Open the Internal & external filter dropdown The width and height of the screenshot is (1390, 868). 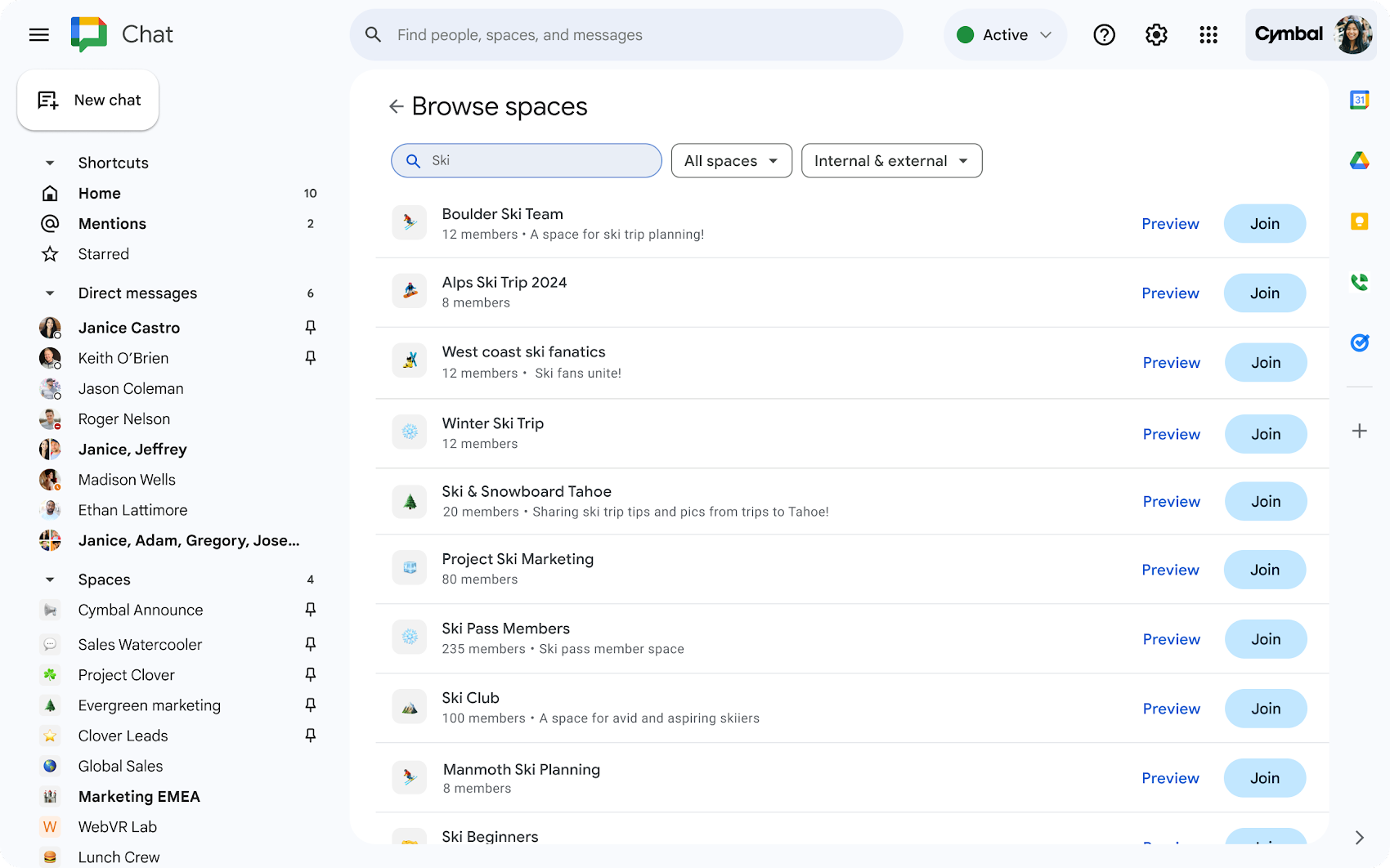click(891, 161)
